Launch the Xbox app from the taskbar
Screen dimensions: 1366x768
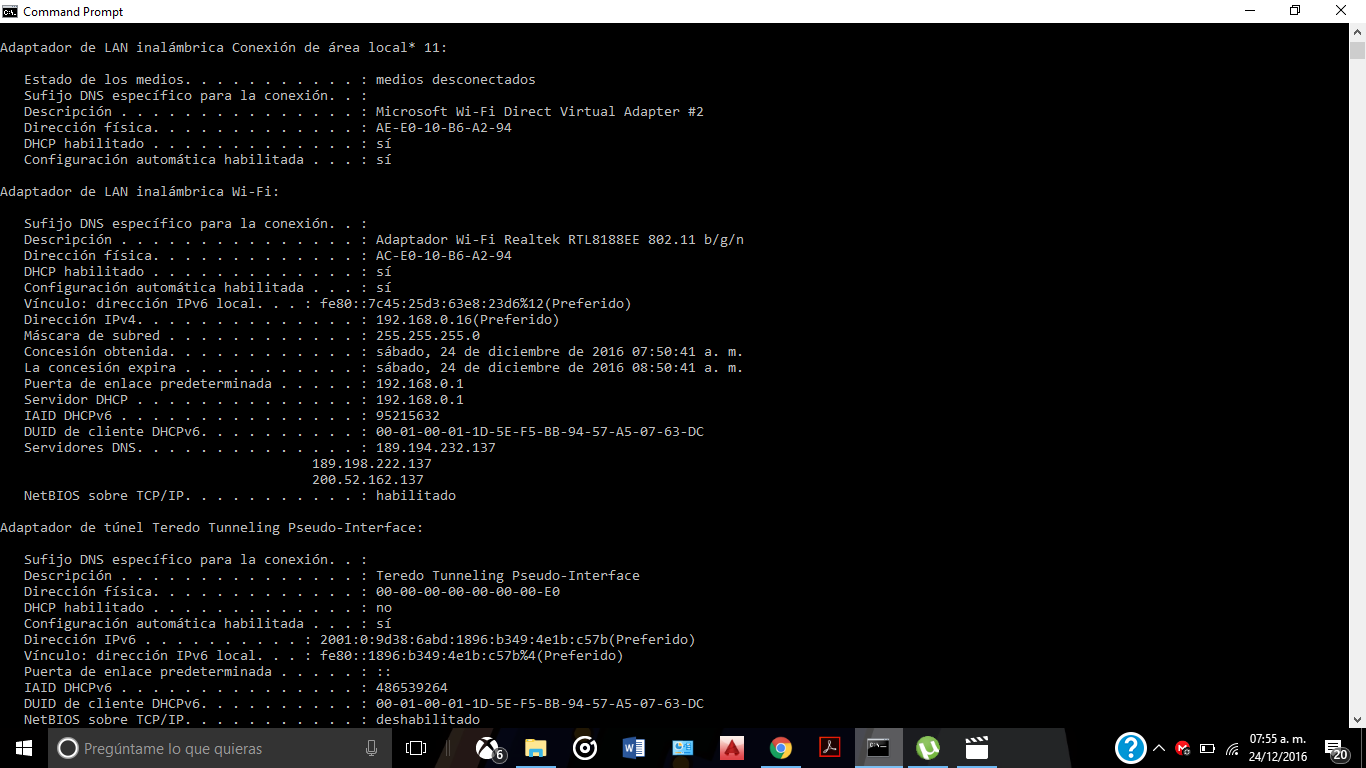click(x=489, y=748)
